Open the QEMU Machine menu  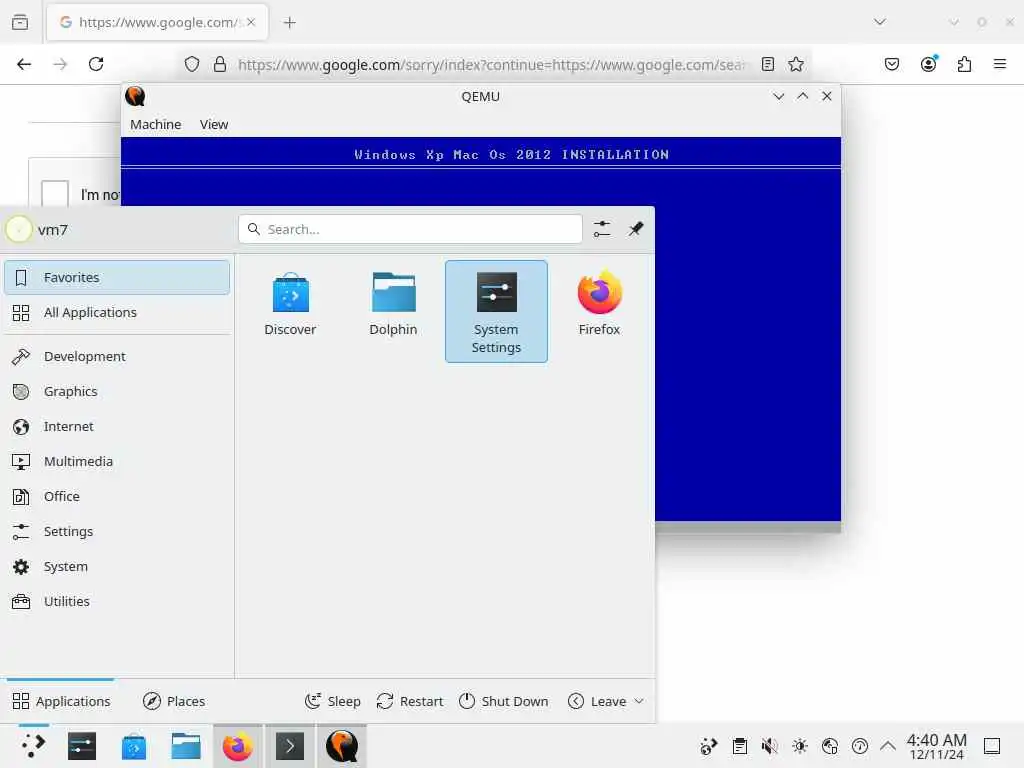(x=155, y=124)
